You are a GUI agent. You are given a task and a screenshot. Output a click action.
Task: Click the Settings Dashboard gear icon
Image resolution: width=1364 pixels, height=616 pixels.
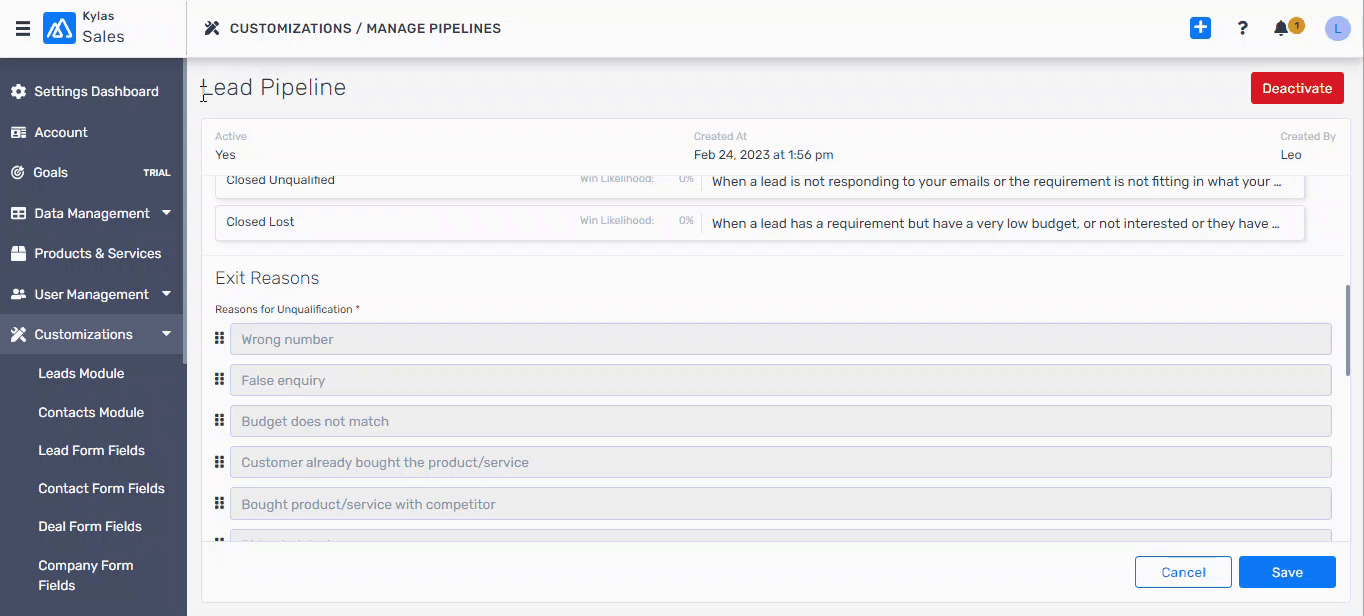(18, 91)
